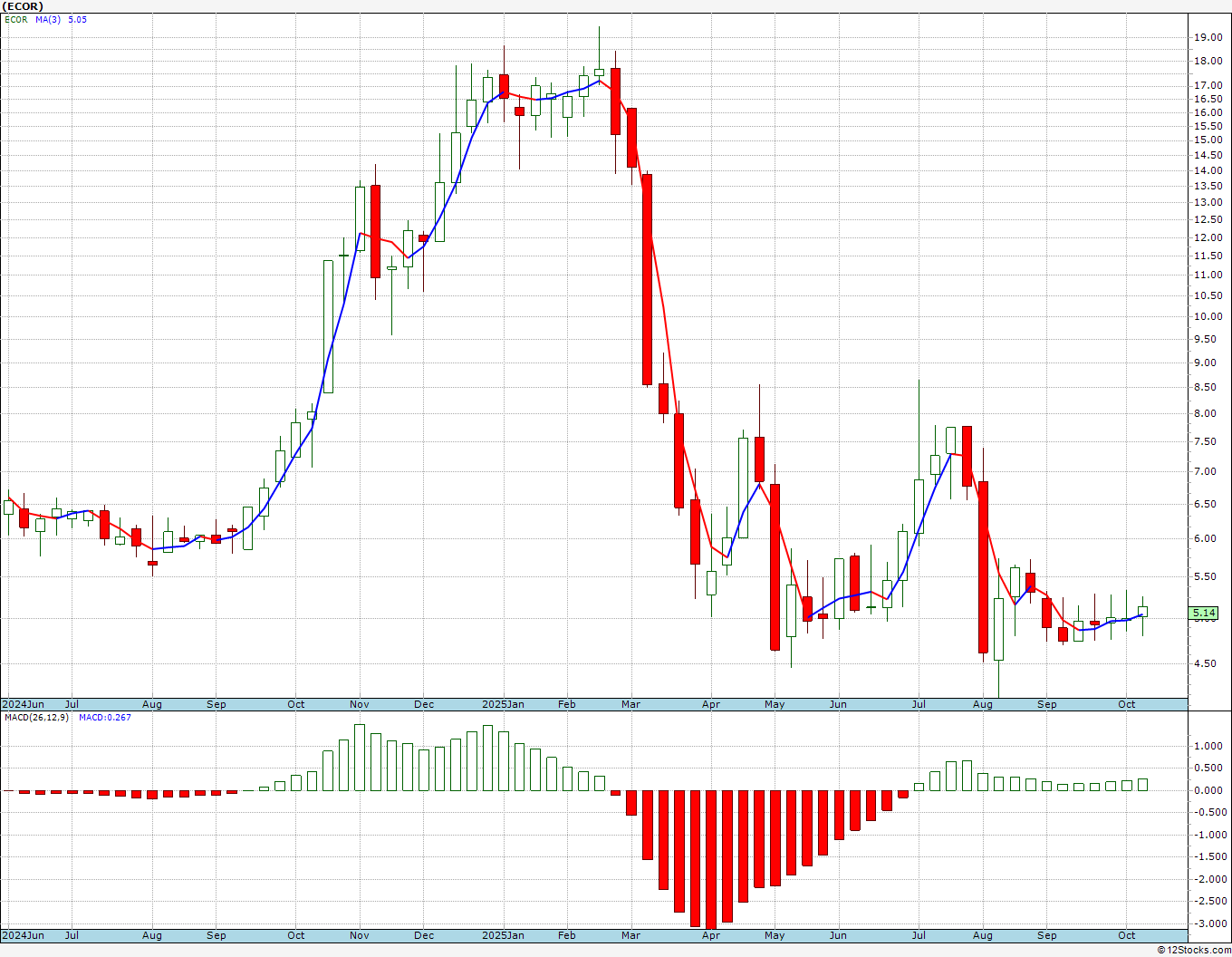This screenshot has height=957, width=1232.
Task: Click Dec on the MACD panel time axis
Action: pos(423,935)
